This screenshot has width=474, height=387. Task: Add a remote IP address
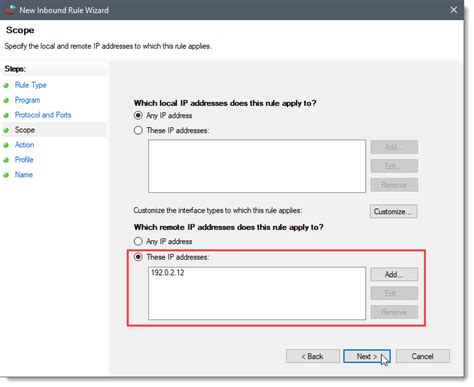394,274
